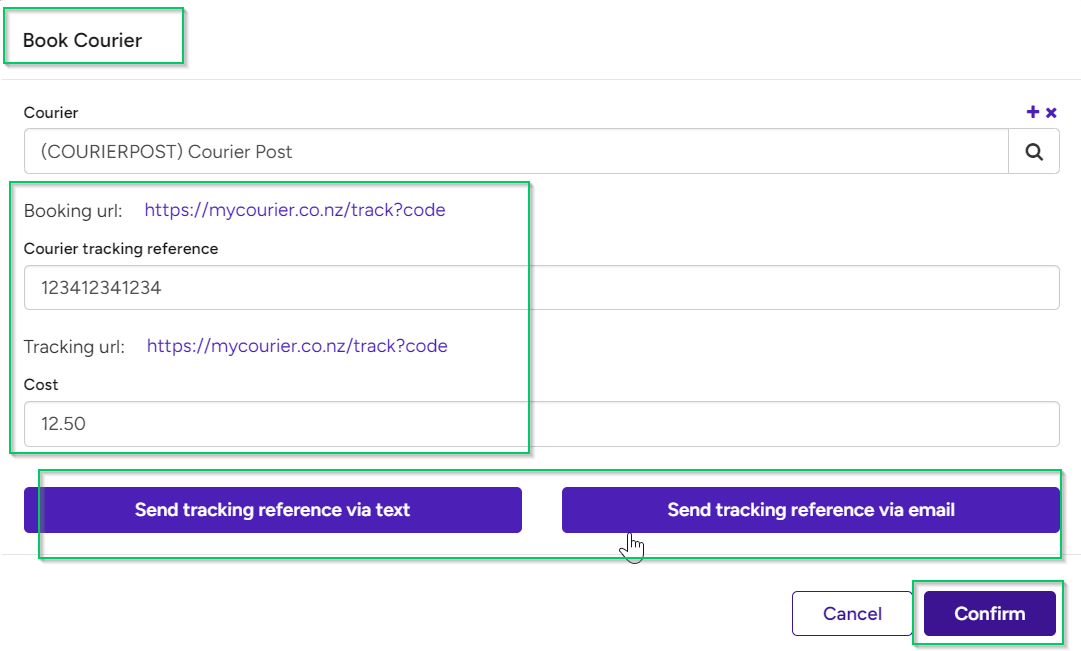Image resolution: width=1081 pixels, height=651 pixels.
Task: Click the Cost label
Action: click(41, 384)
